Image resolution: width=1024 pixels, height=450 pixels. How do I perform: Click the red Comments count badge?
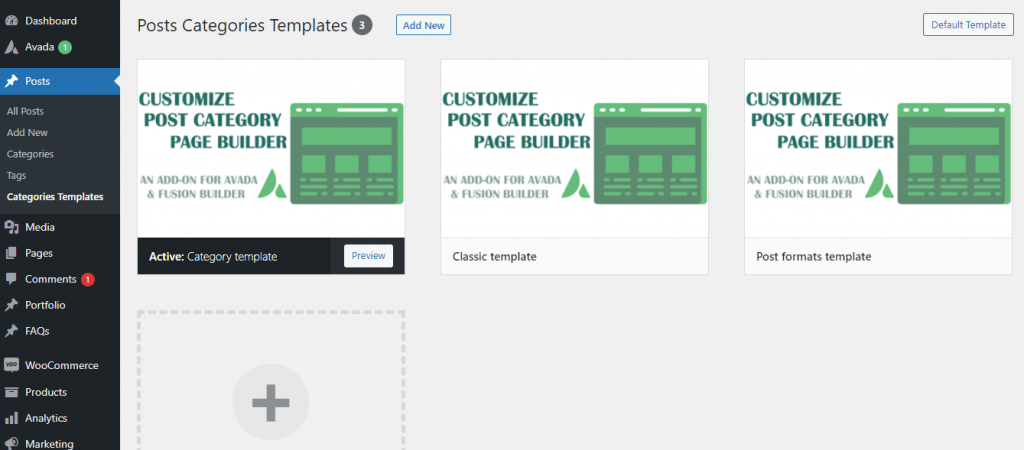tap(88, 280)
